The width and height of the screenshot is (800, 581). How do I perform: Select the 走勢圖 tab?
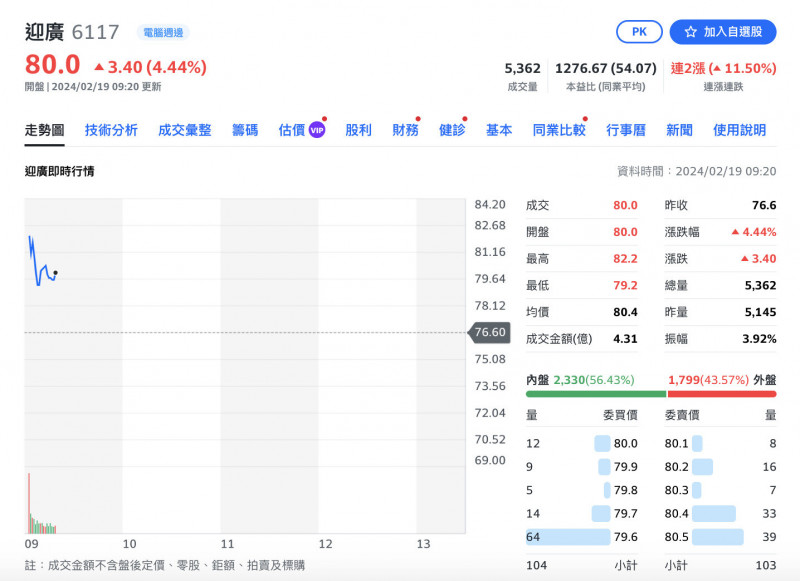click(44, 131)
